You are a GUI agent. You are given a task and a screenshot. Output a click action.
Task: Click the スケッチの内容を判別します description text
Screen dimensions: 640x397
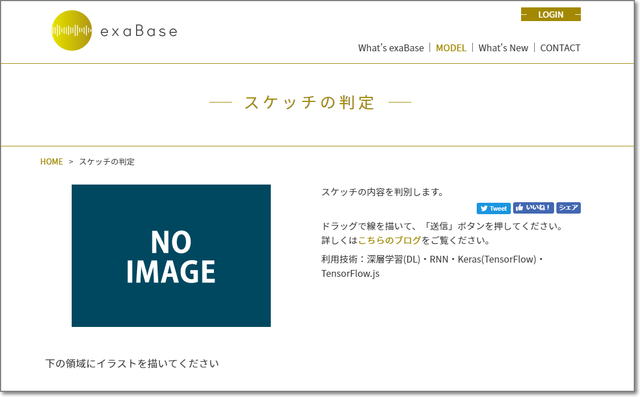coord(382,192)
